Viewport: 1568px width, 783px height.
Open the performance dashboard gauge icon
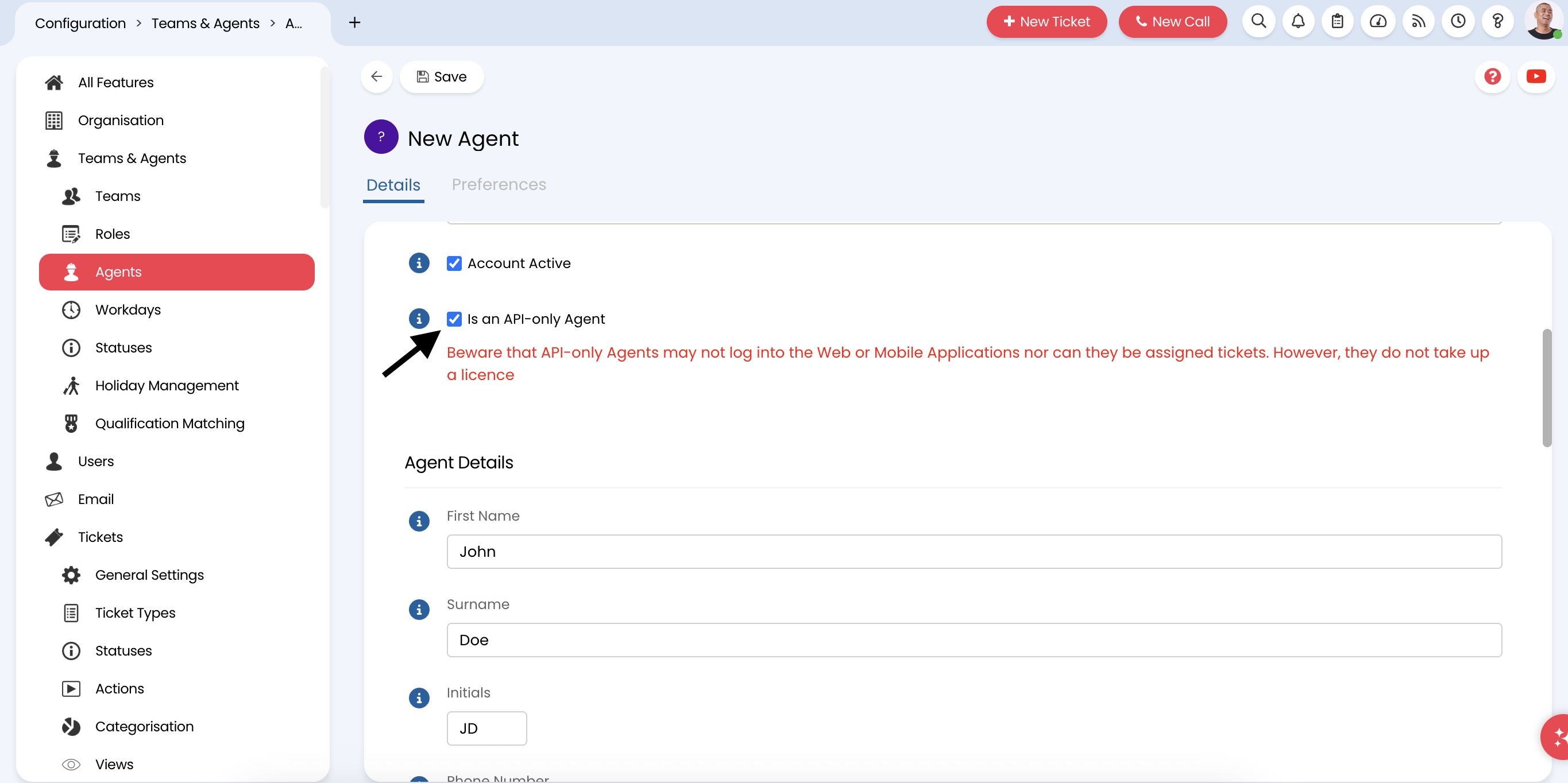tap(1377, 21)
